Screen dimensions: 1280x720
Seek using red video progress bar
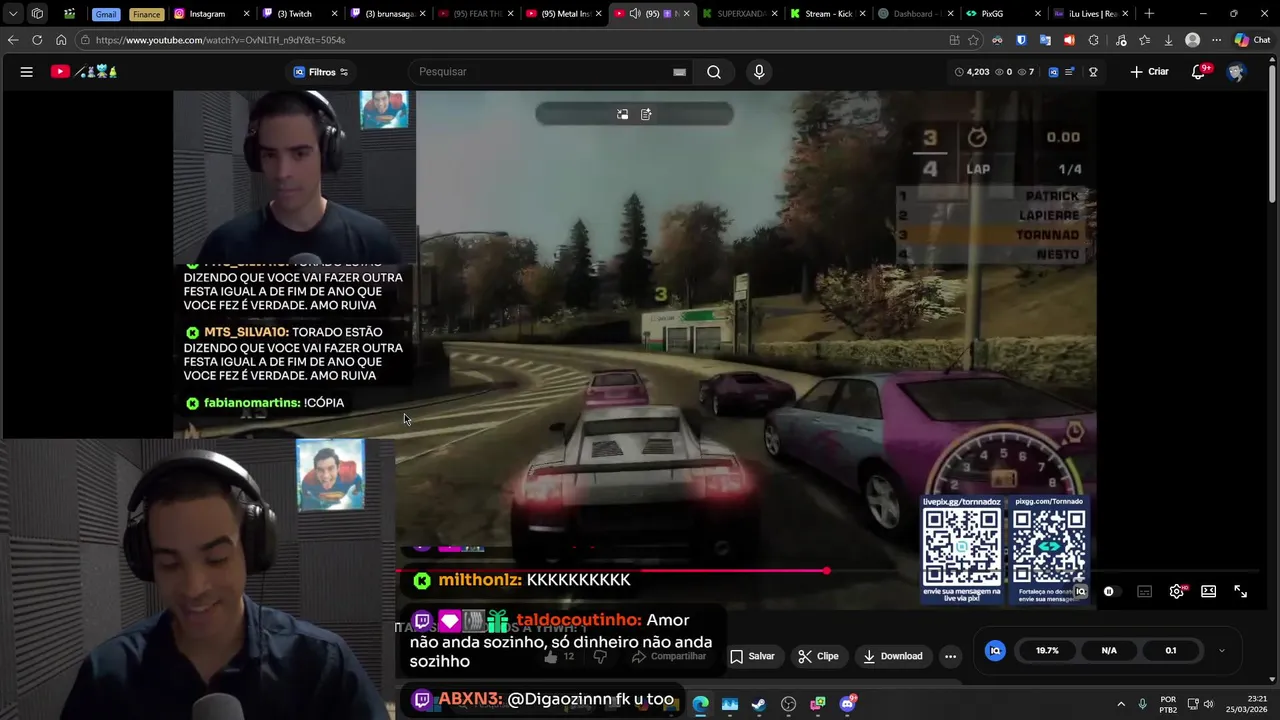coord(611,571)
